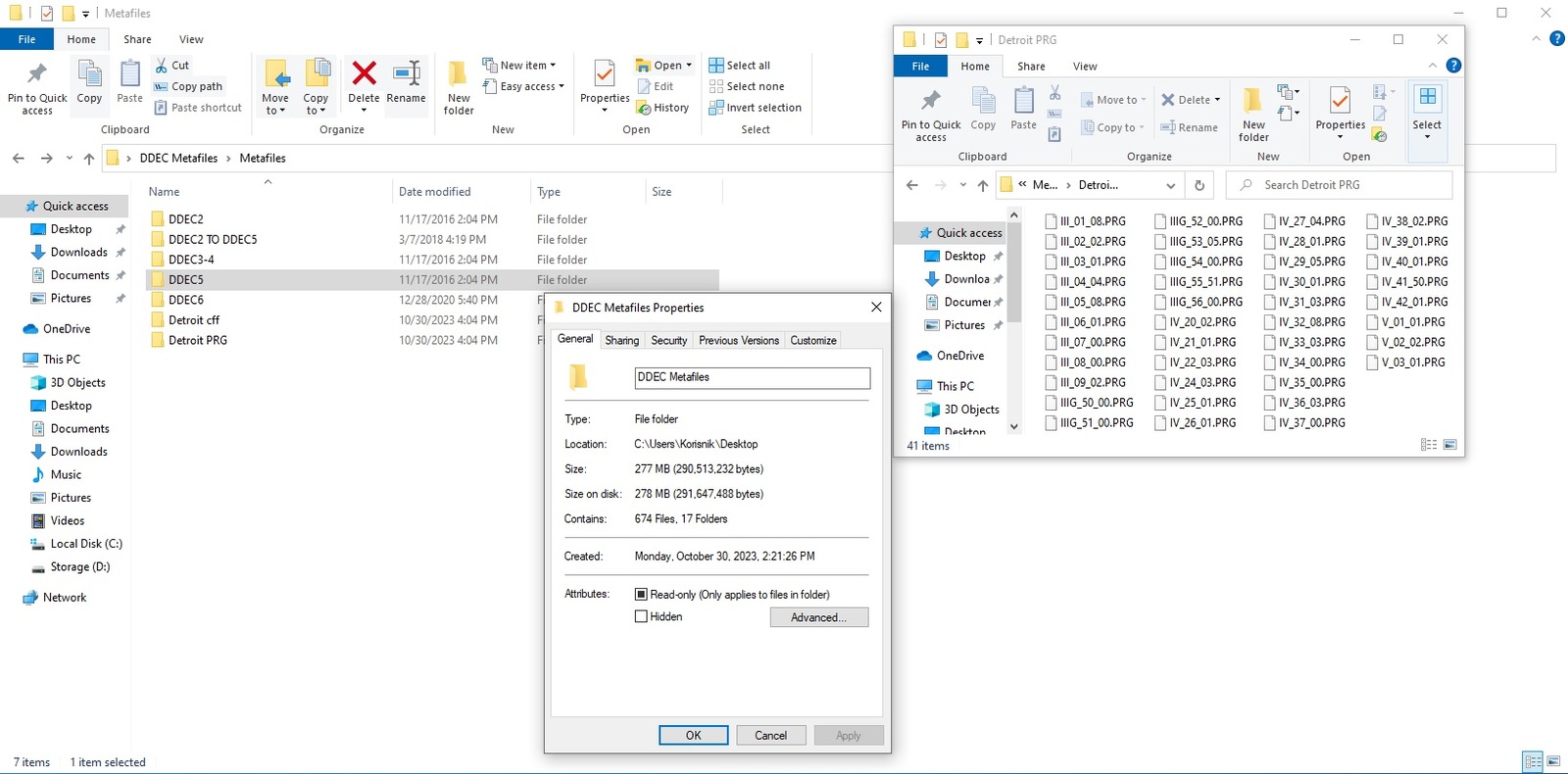Click the Paste icon in Metafiles ribbon
This screenshot has width=1568, height=774.
(129, 74)
